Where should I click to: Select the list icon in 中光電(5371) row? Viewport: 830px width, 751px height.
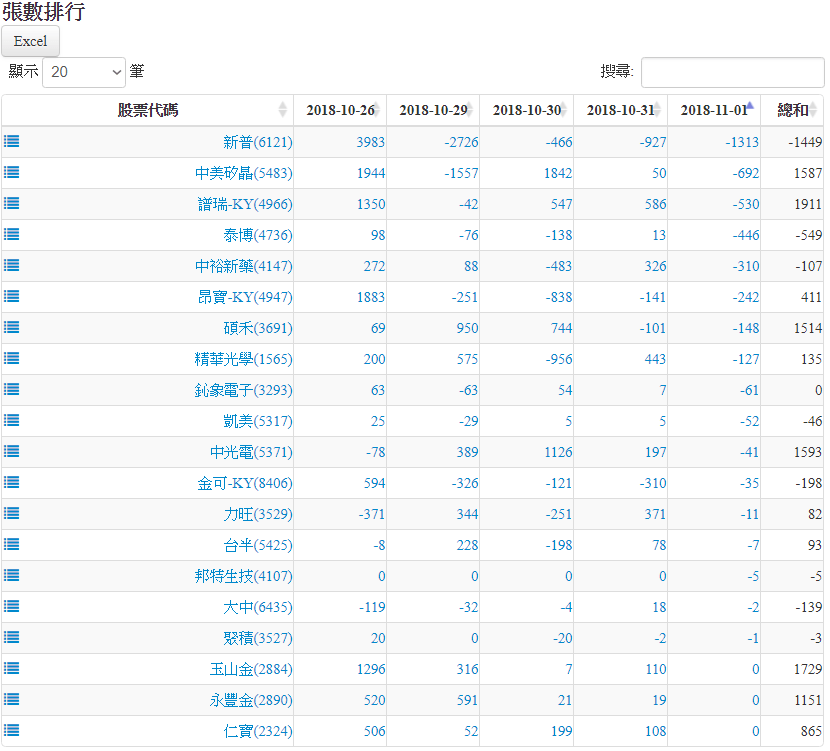pos(12,452)
